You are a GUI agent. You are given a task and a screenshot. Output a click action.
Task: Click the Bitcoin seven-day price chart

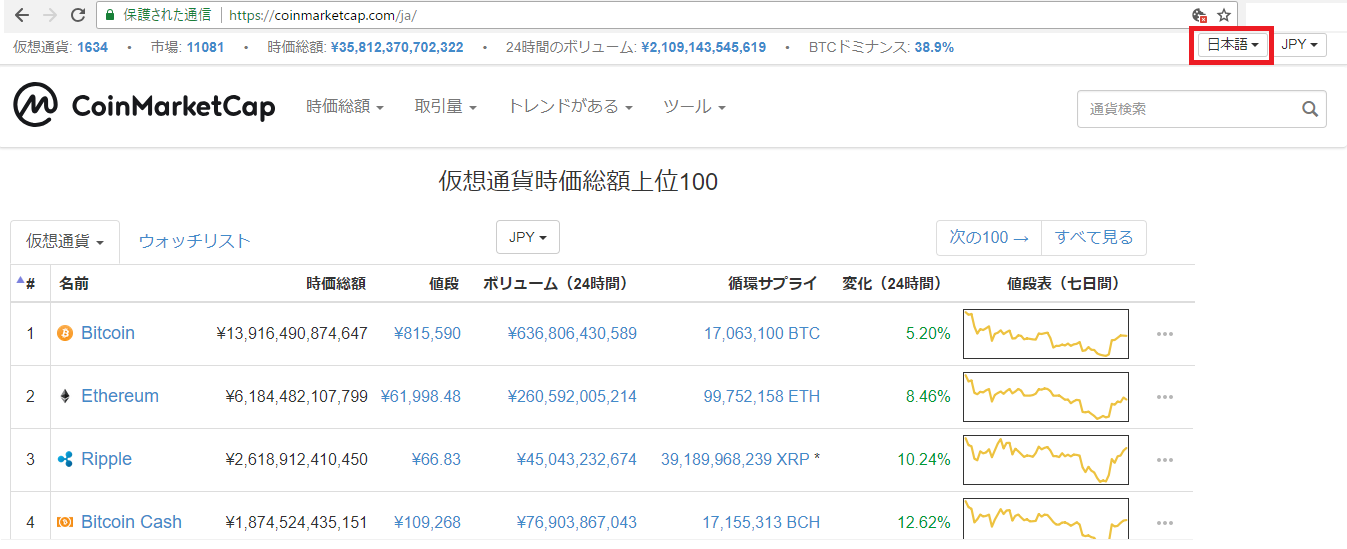click(x=1045, y=334)
